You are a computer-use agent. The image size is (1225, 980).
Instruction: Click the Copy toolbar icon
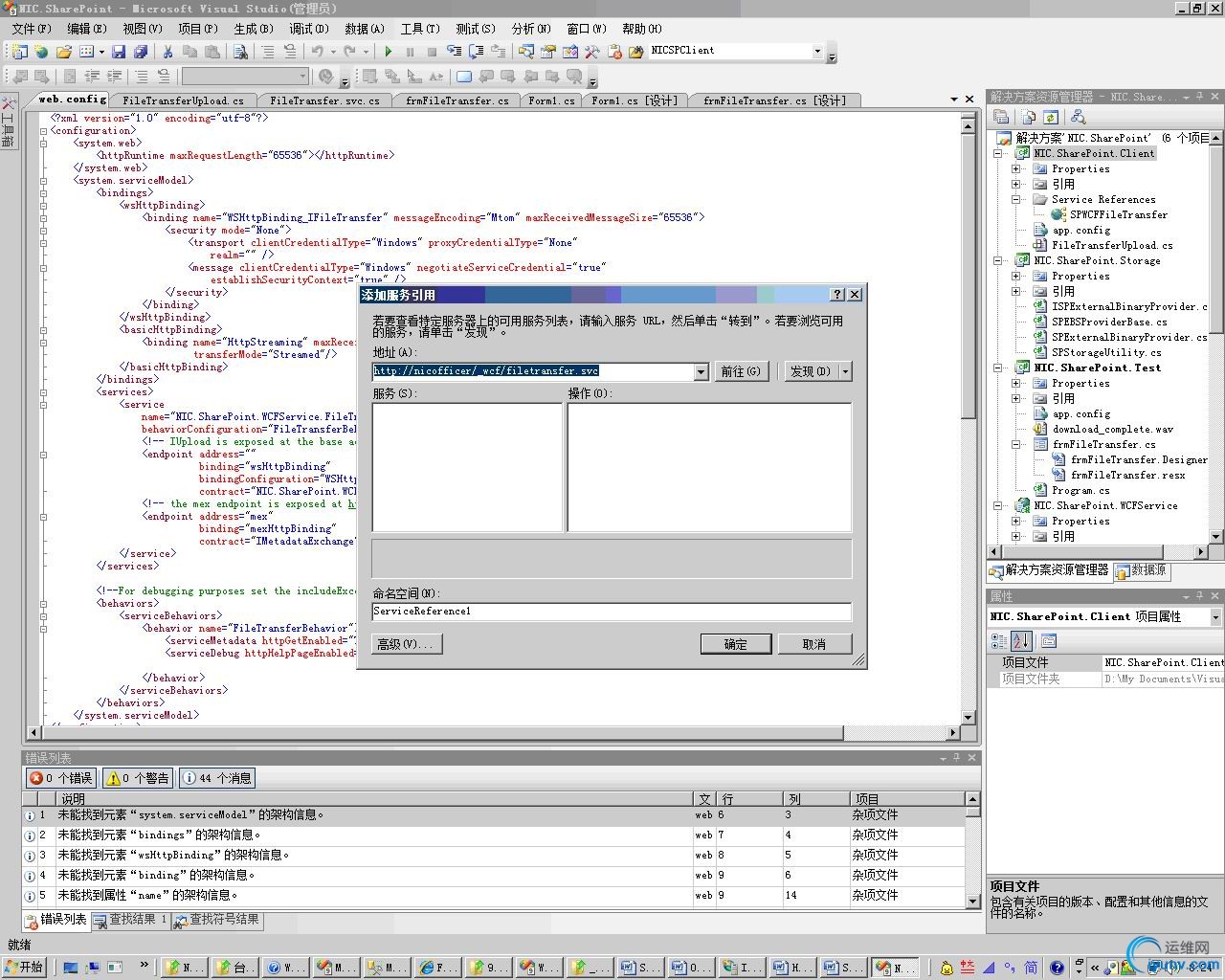[189, 51]
